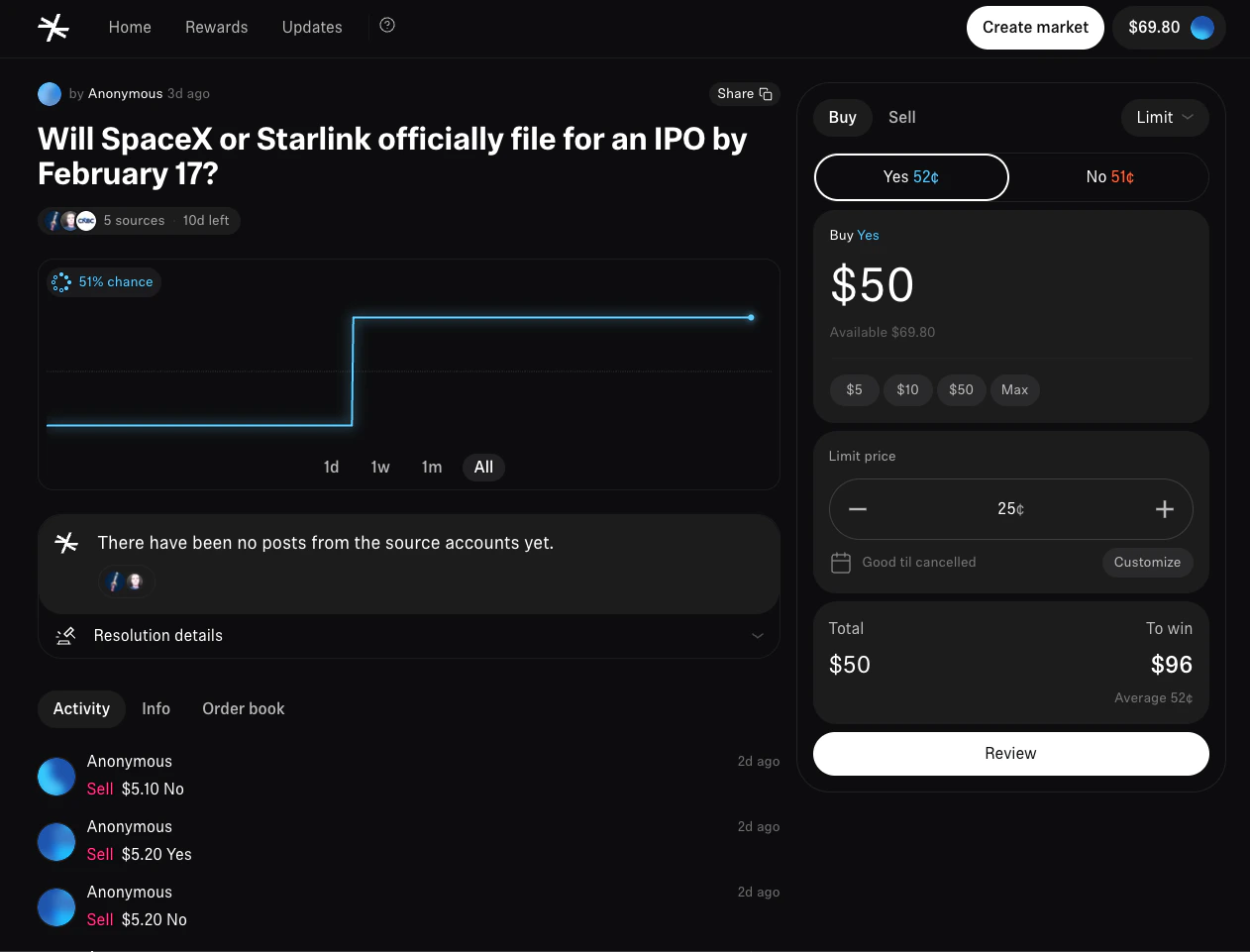Click the Max amount chip
This screenshot has width=1250, height=952.
pos(1015,390)
